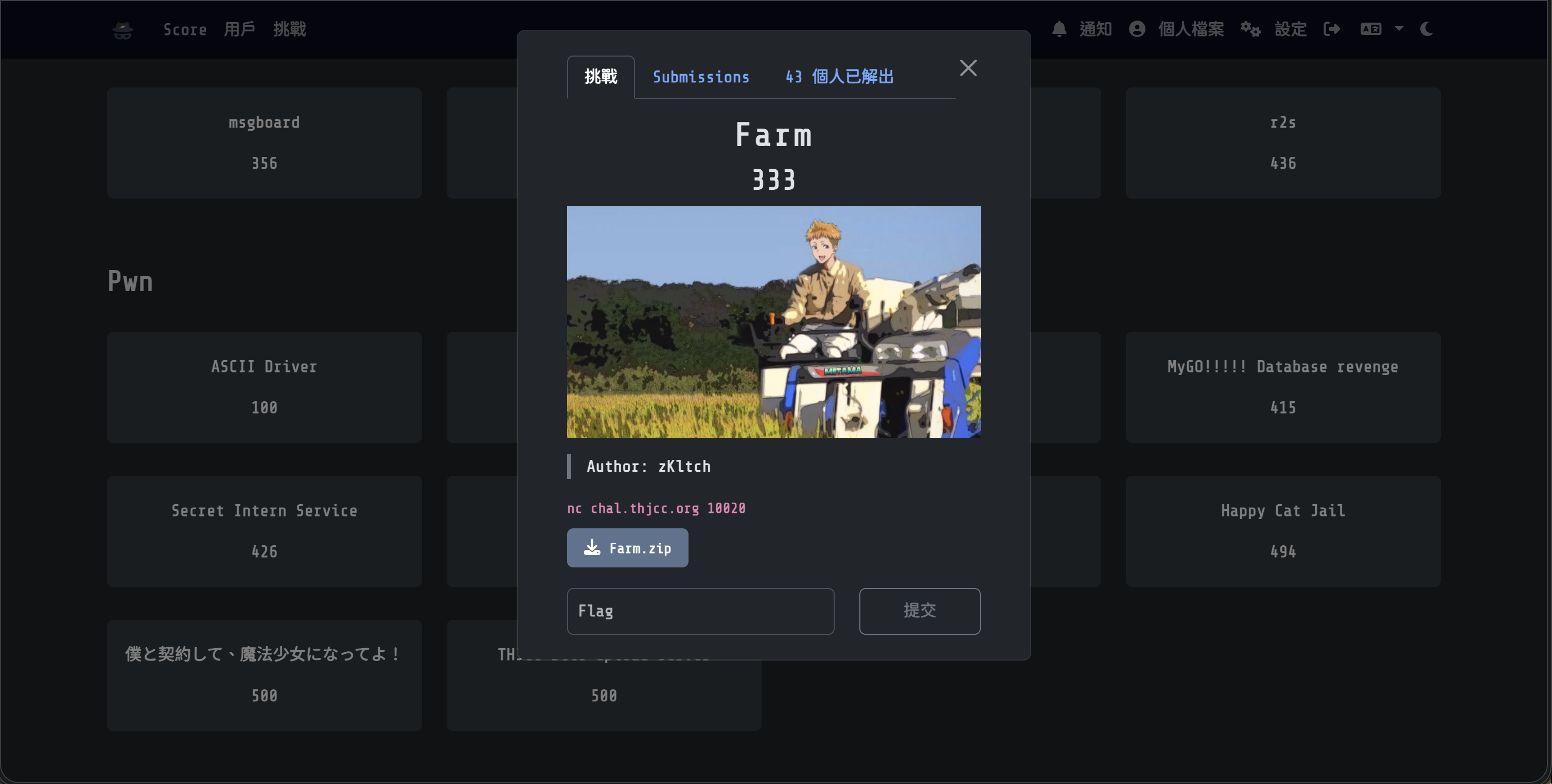Viewport: 1552px width, 784px height.
Task: Open the msgboard challenge card
Action: pos(264,142)
